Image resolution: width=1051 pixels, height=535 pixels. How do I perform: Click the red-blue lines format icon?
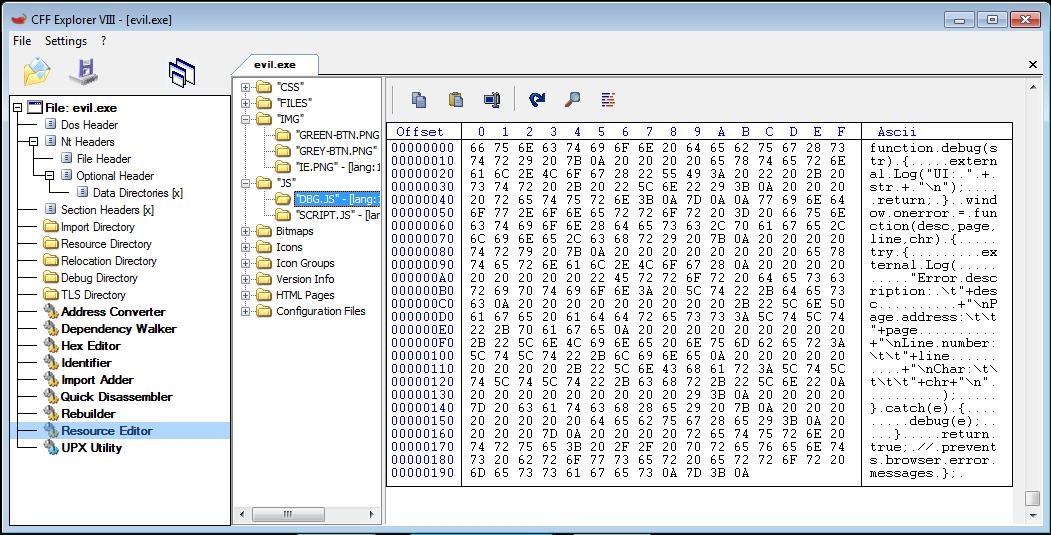coord(608,100)
